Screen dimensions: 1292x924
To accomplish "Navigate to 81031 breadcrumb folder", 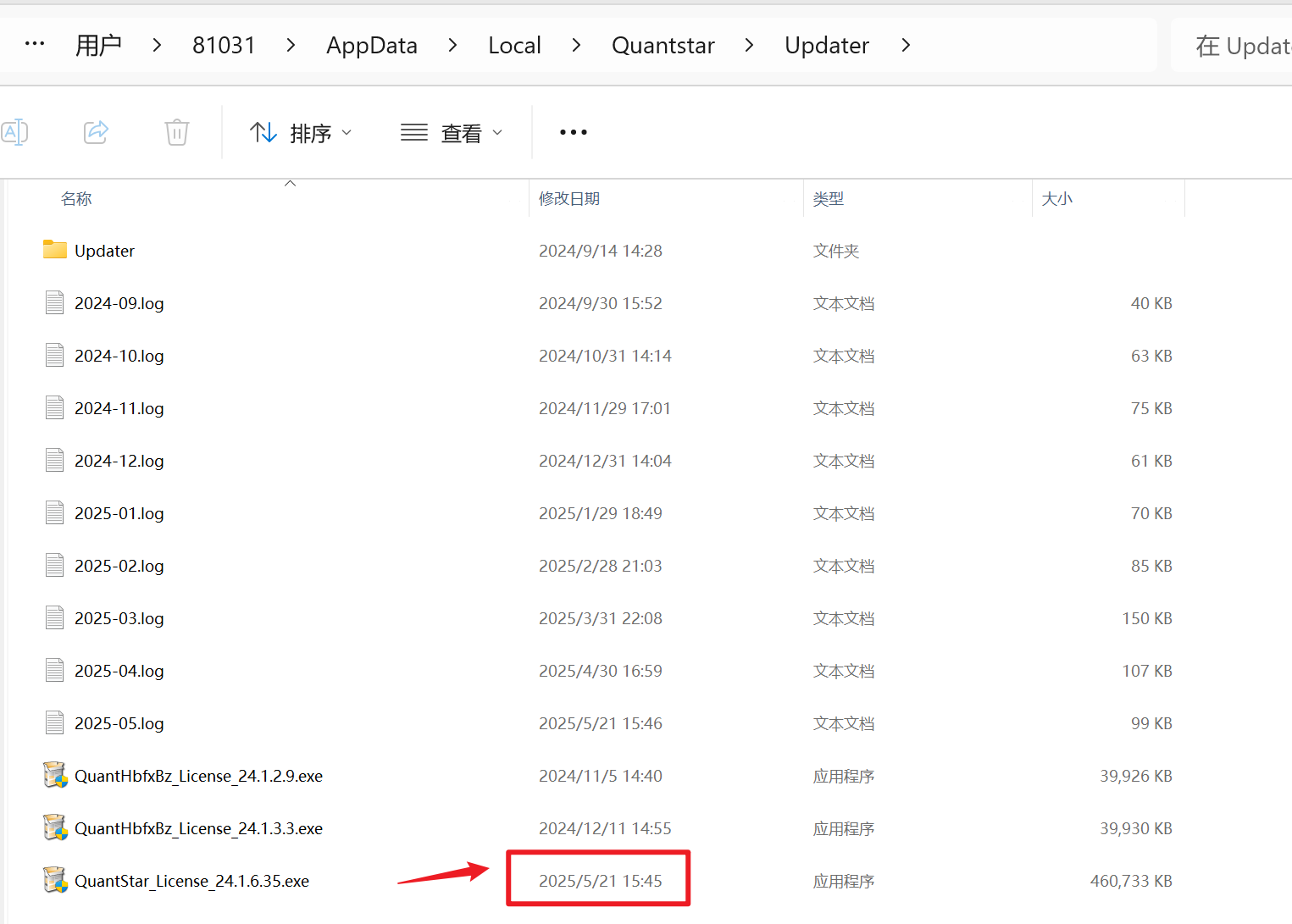I will (x=224, y=45).
